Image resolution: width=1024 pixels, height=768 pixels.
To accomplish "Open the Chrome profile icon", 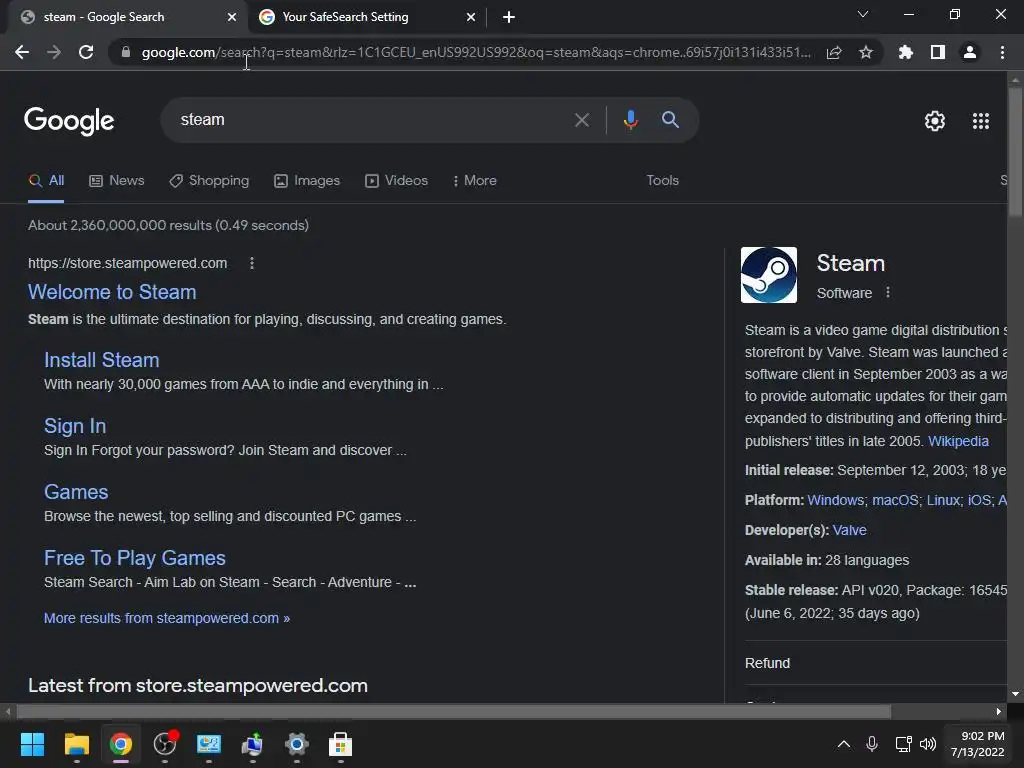I will [970, 52].
